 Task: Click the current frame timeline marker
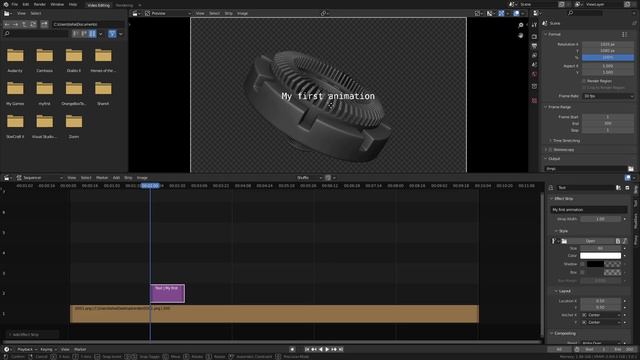[150, 186]
